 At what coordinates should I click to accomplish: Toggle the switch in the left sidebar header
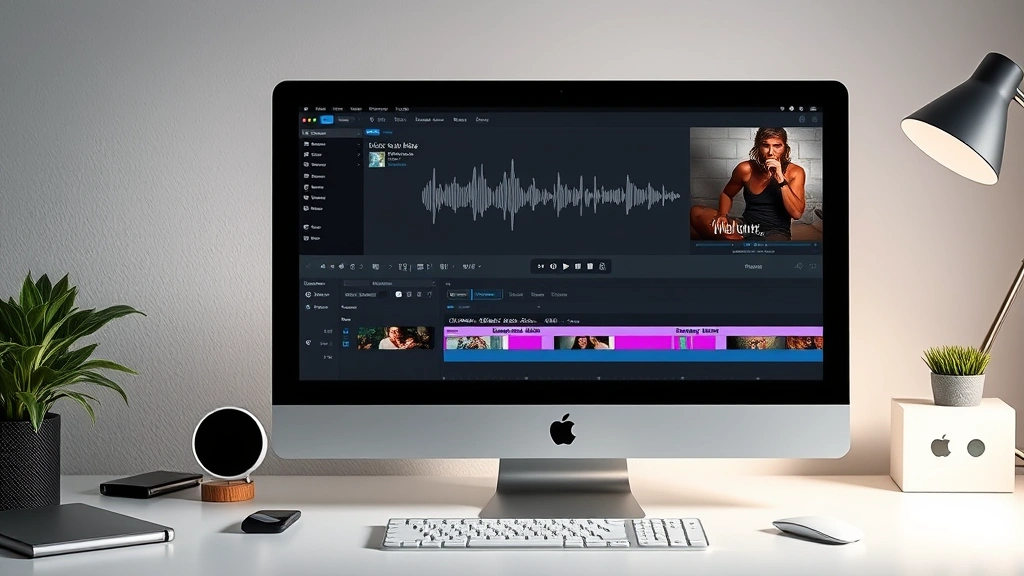pos(358,133)
